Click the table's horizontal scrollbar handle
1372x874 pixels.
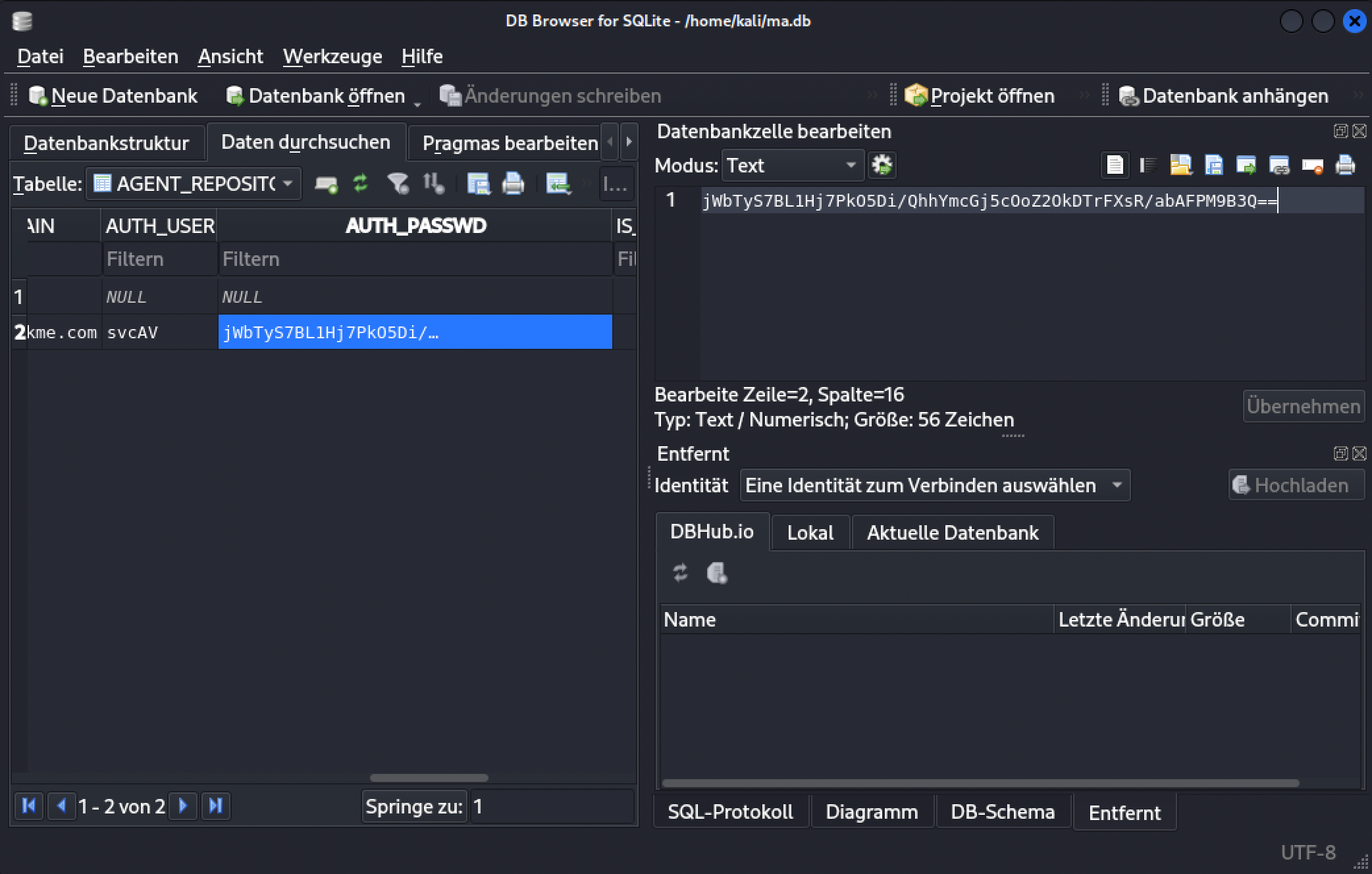[x=429, y=778]
